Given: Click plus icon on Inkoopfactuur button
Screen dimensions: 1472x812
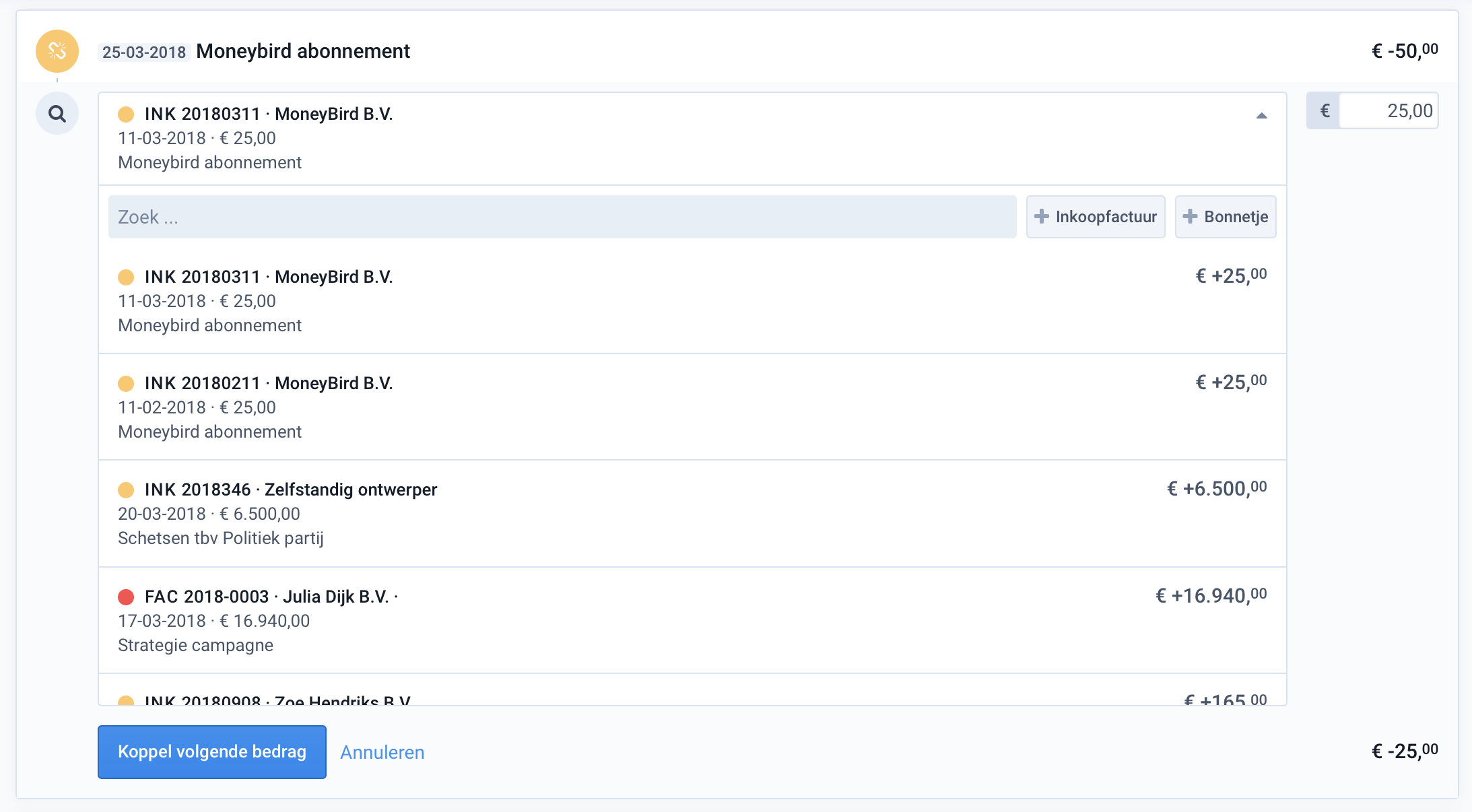Looking at the screenshot, I should (x=1042, y=216).
